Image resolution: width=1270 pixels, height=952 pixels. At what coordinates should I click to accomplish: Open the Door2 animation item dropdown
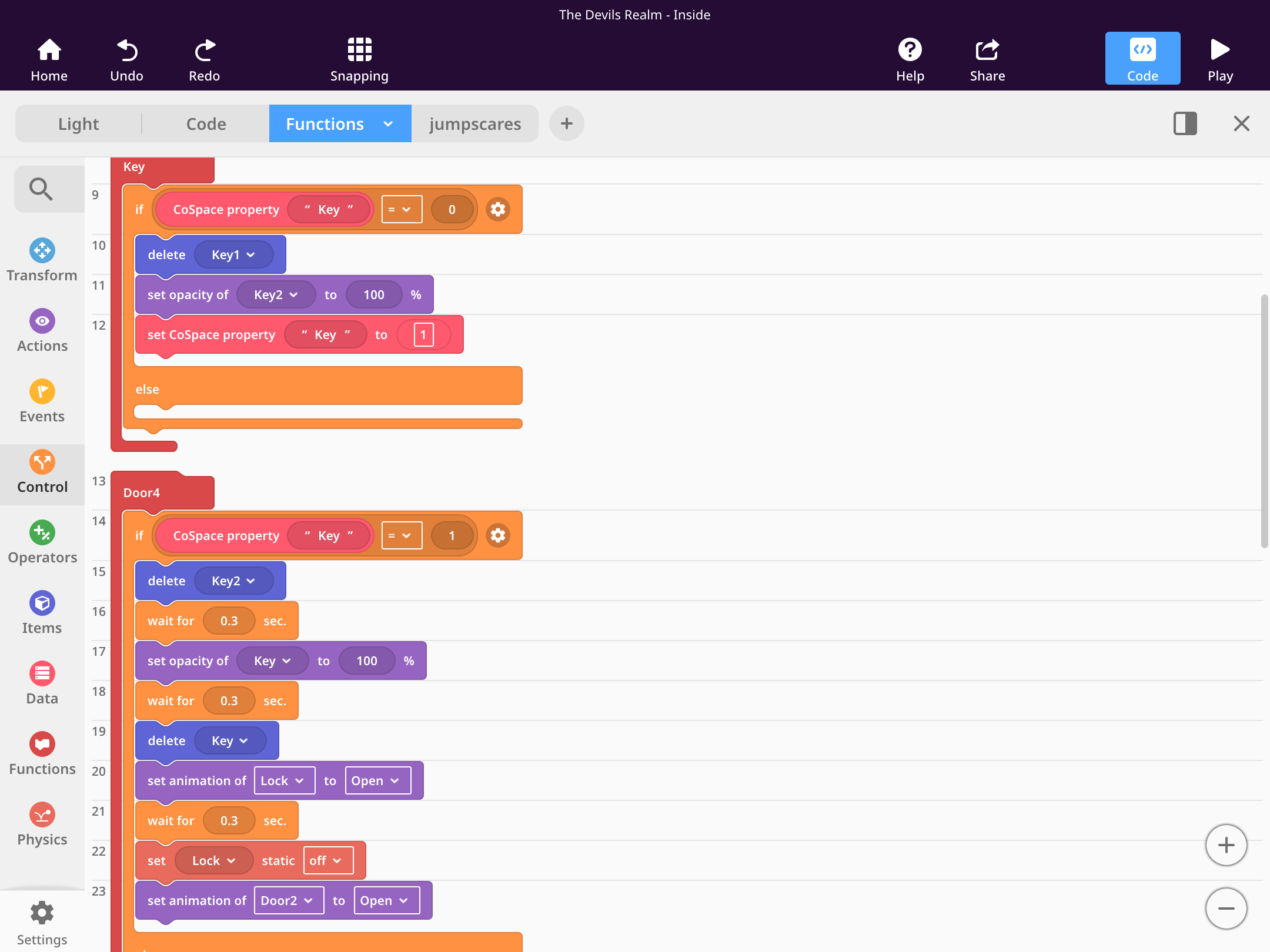288,901
